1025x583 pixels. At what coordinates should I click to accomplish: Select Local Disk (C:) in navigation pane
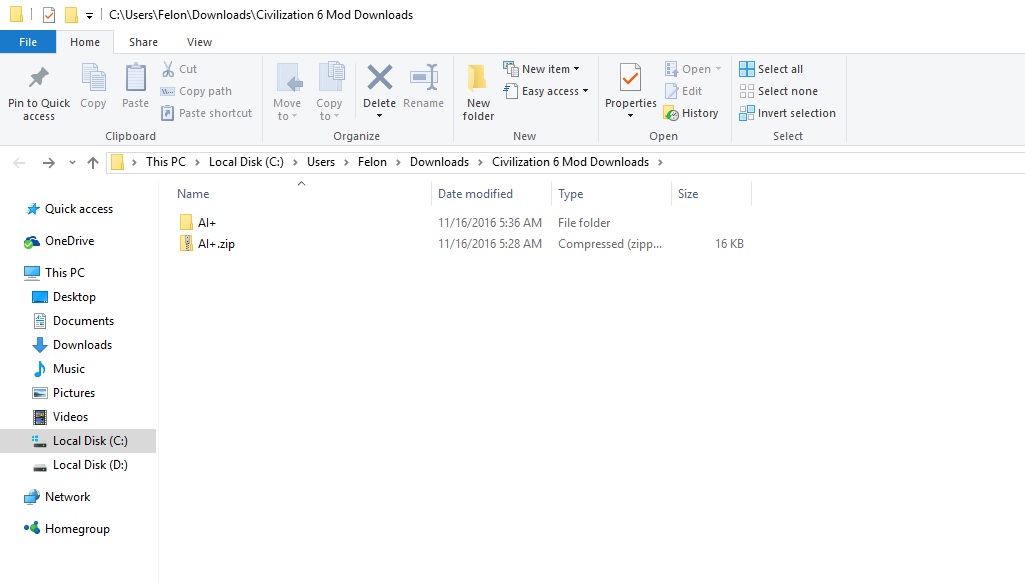78,441
